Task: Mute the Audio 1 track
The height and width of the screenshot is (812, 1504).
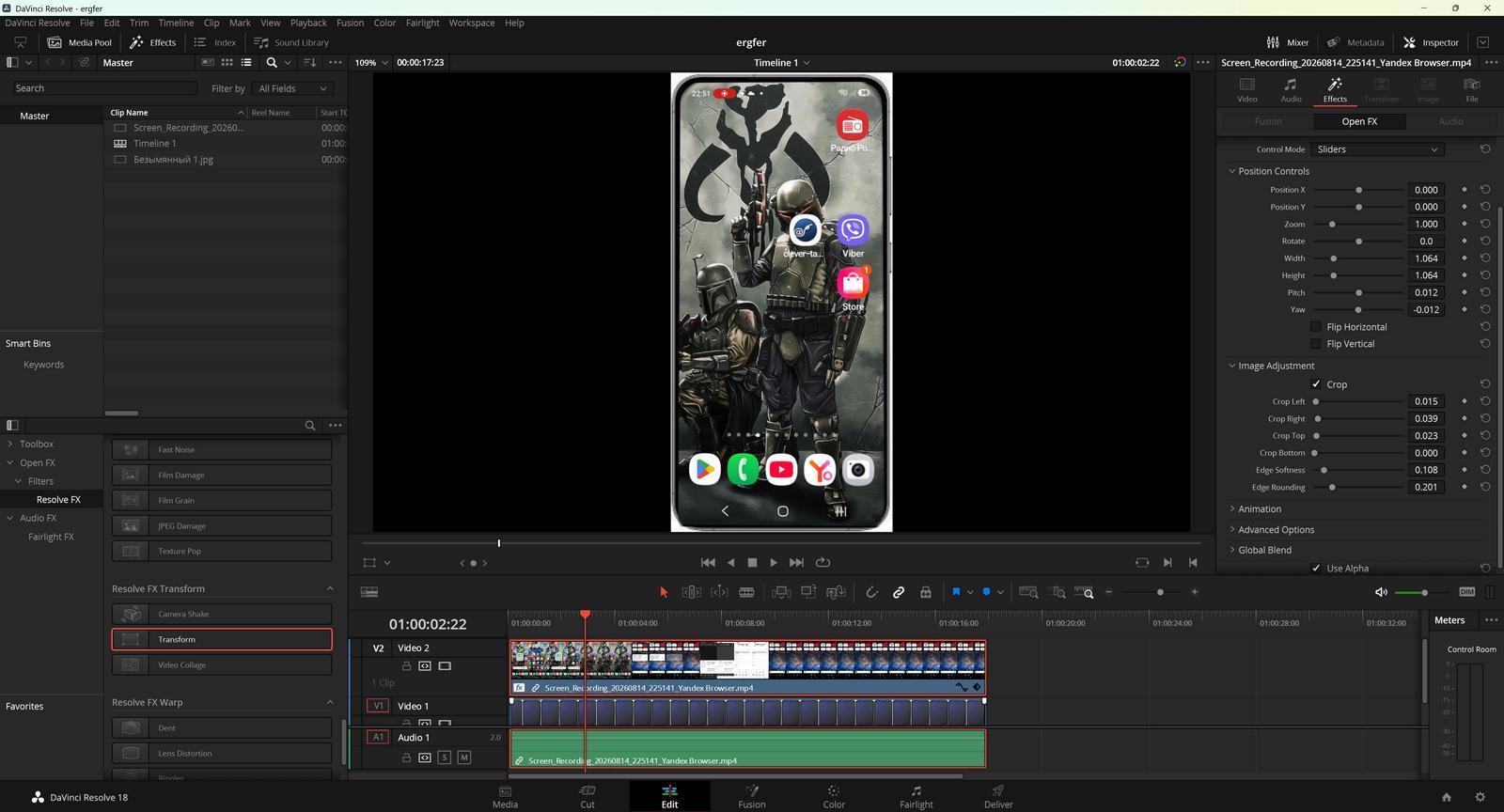Action: click(x=463, y=757)
